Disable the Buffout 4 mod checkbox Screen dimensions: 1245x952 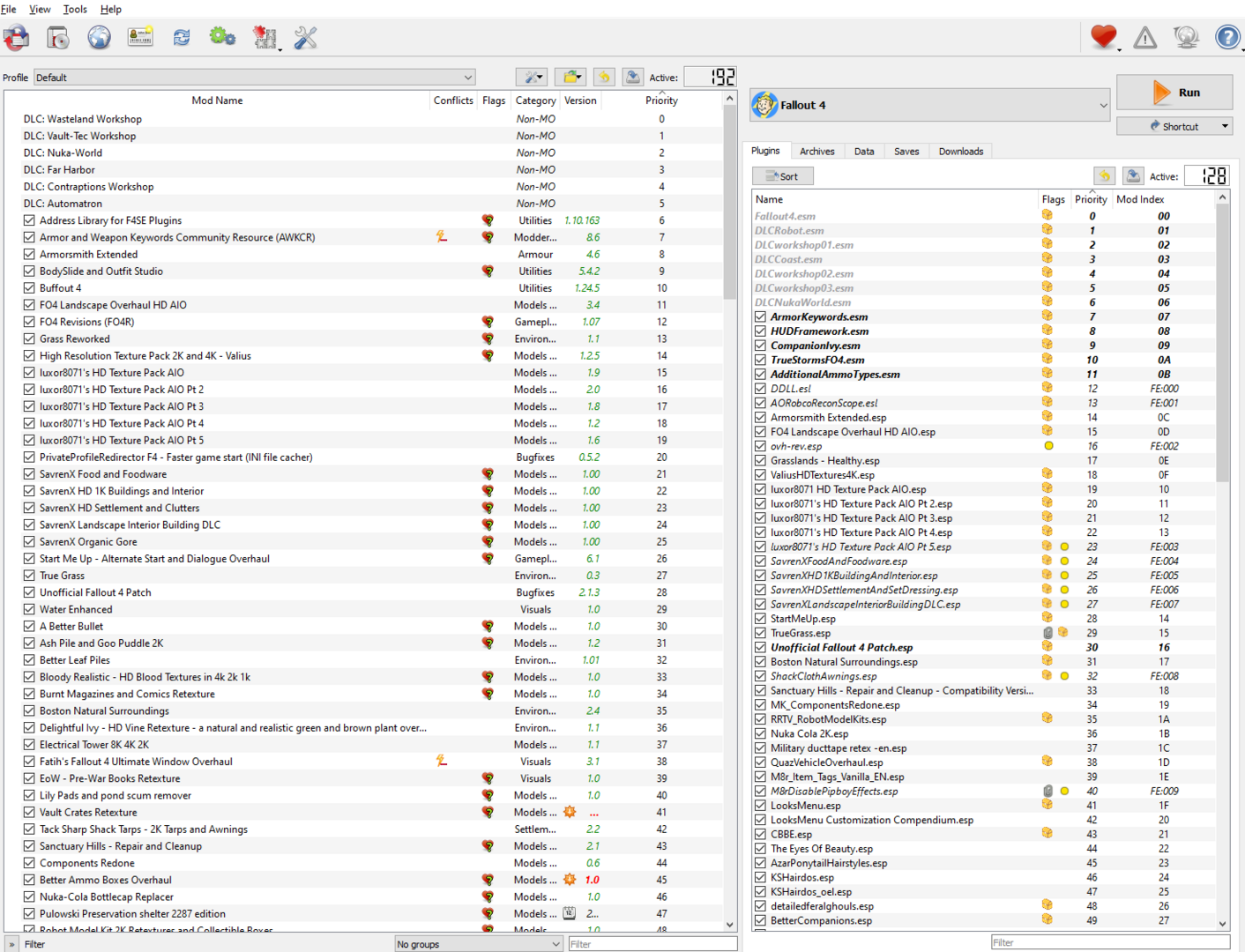29,288
